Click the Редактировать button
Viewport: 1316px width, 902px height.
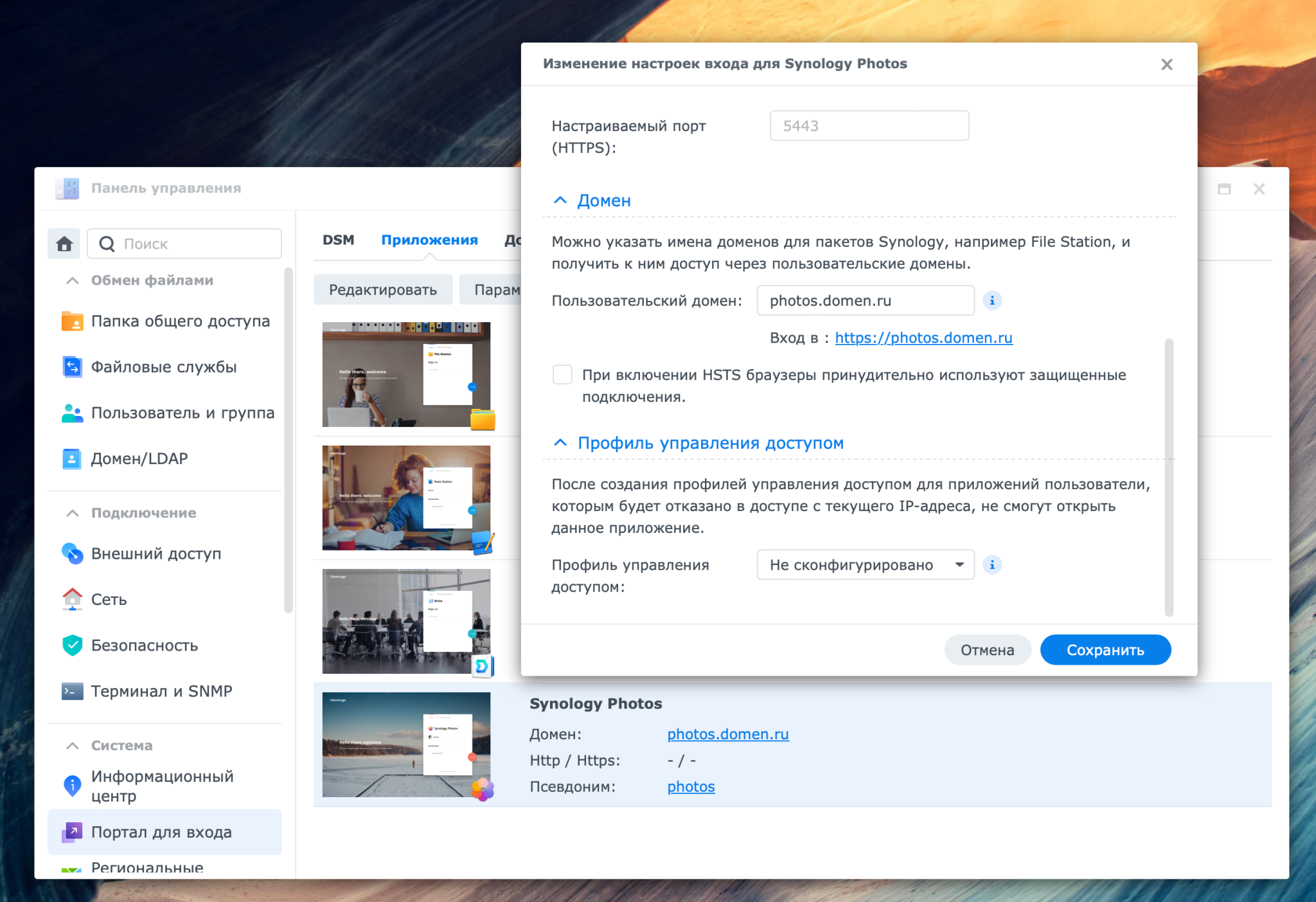(383, 290)
